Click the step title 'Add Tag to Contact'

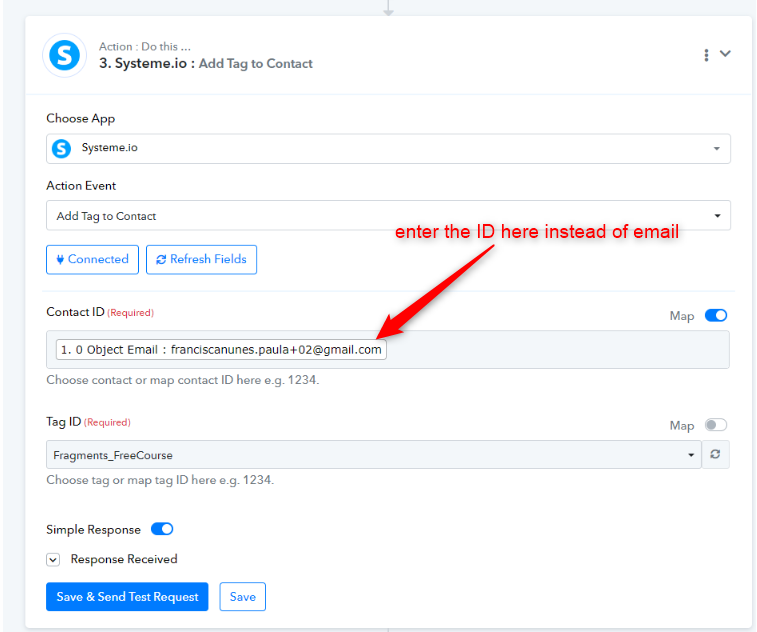pos(256,64)
